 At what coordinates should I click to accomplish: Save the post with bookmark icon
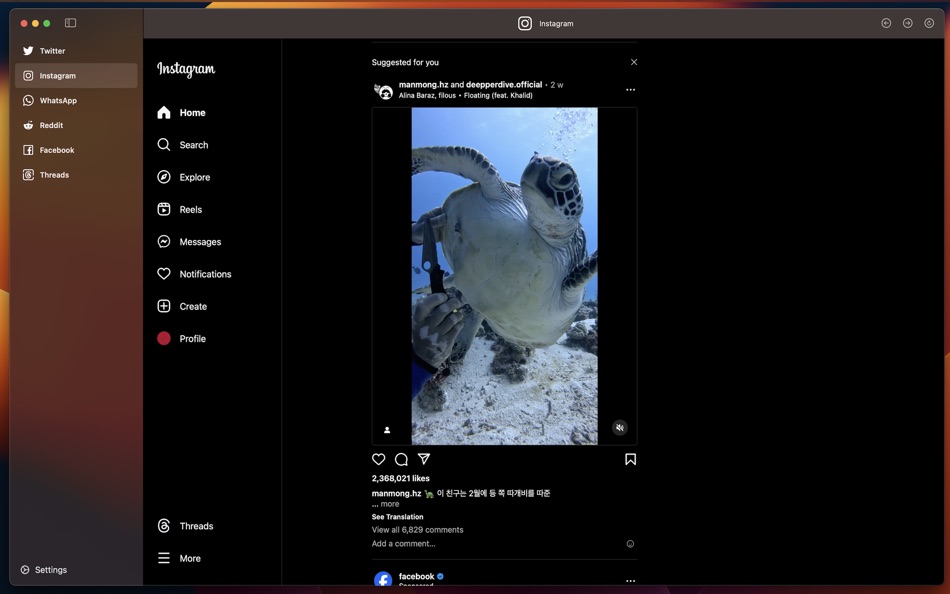[630, 459]
